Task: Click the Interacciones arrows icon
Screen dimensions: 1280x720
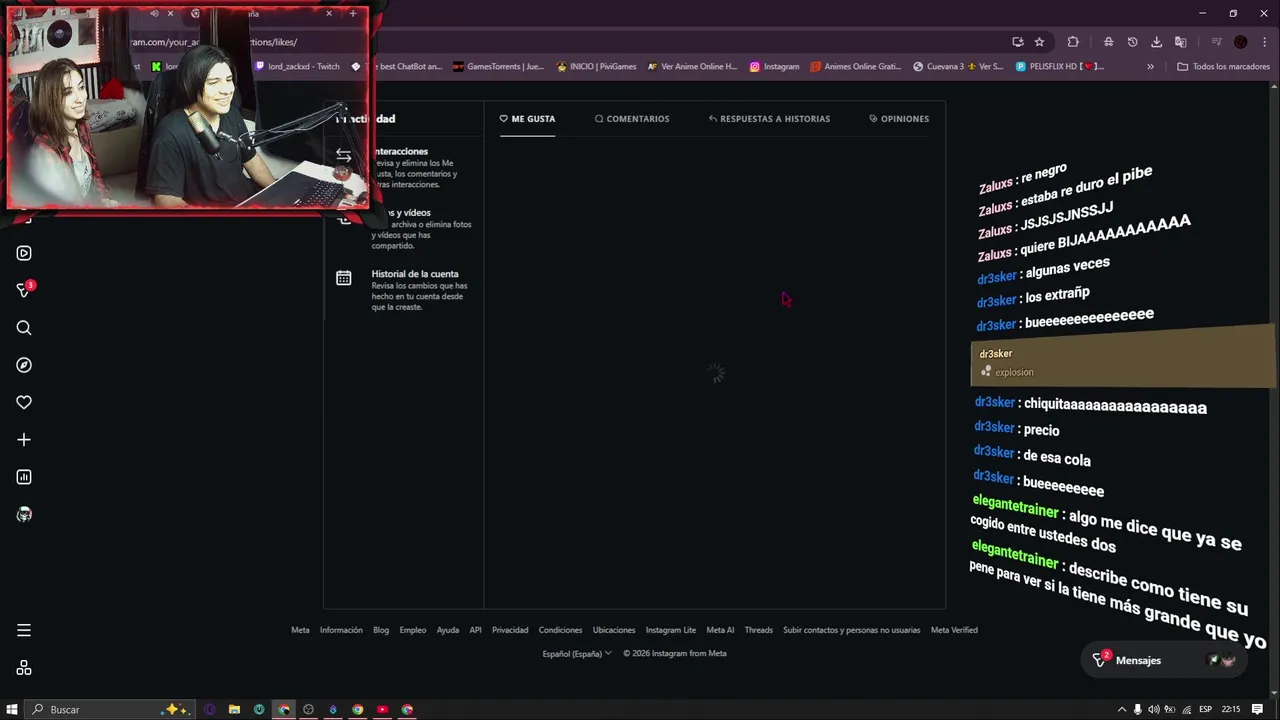Action: tap(343, 155)
